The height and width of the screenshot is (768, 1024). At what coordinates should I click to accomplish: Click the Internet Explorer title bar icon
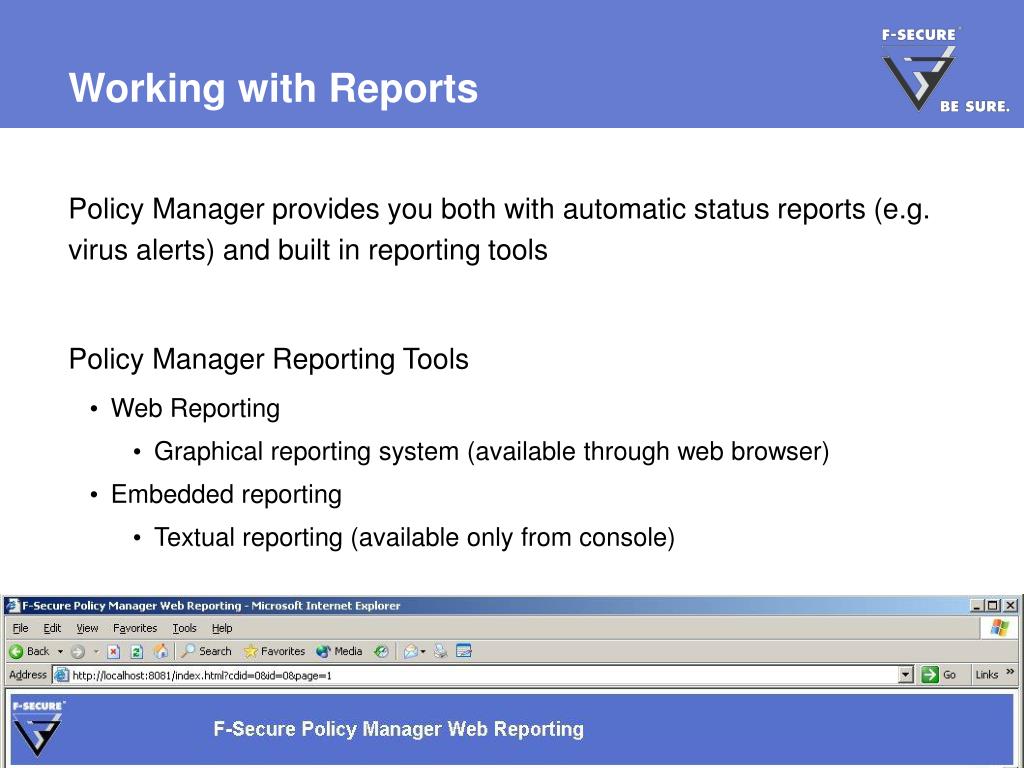tap(12, 605)
